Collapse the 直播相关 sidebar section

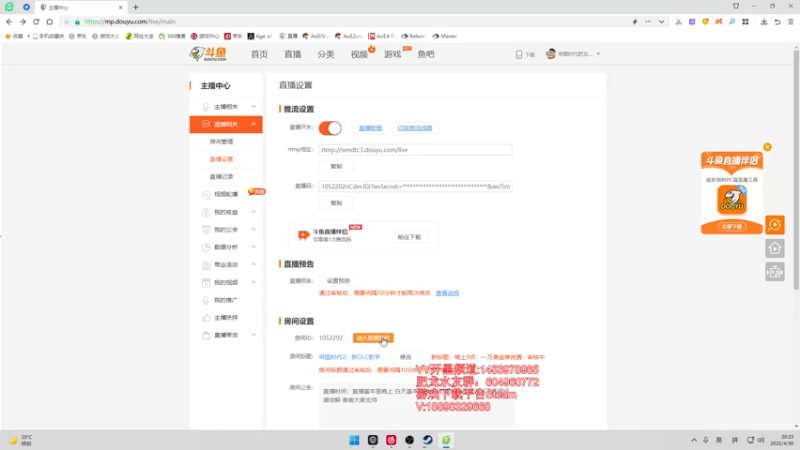[x=253, y=124]
